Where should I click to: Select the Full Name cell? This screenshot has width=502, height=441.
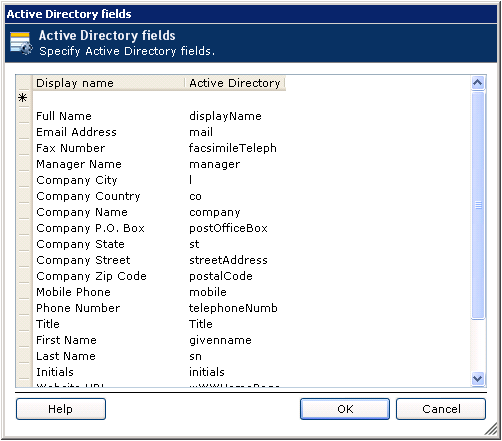(x=109, y=116)
